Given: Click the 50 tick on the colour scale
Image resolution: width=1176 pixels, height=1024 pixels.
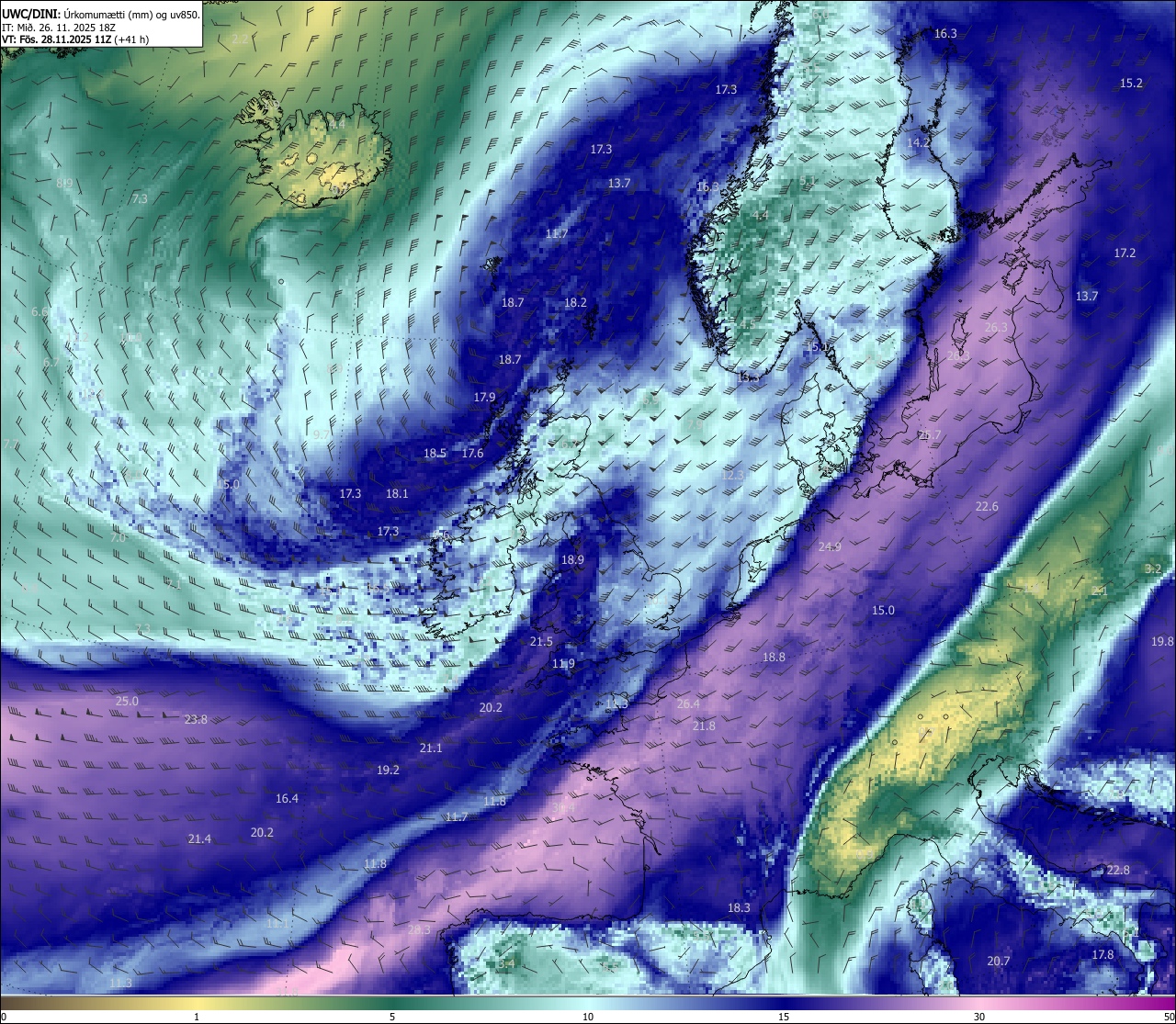Looking at the screenshot, I should click(1169, 1017).
